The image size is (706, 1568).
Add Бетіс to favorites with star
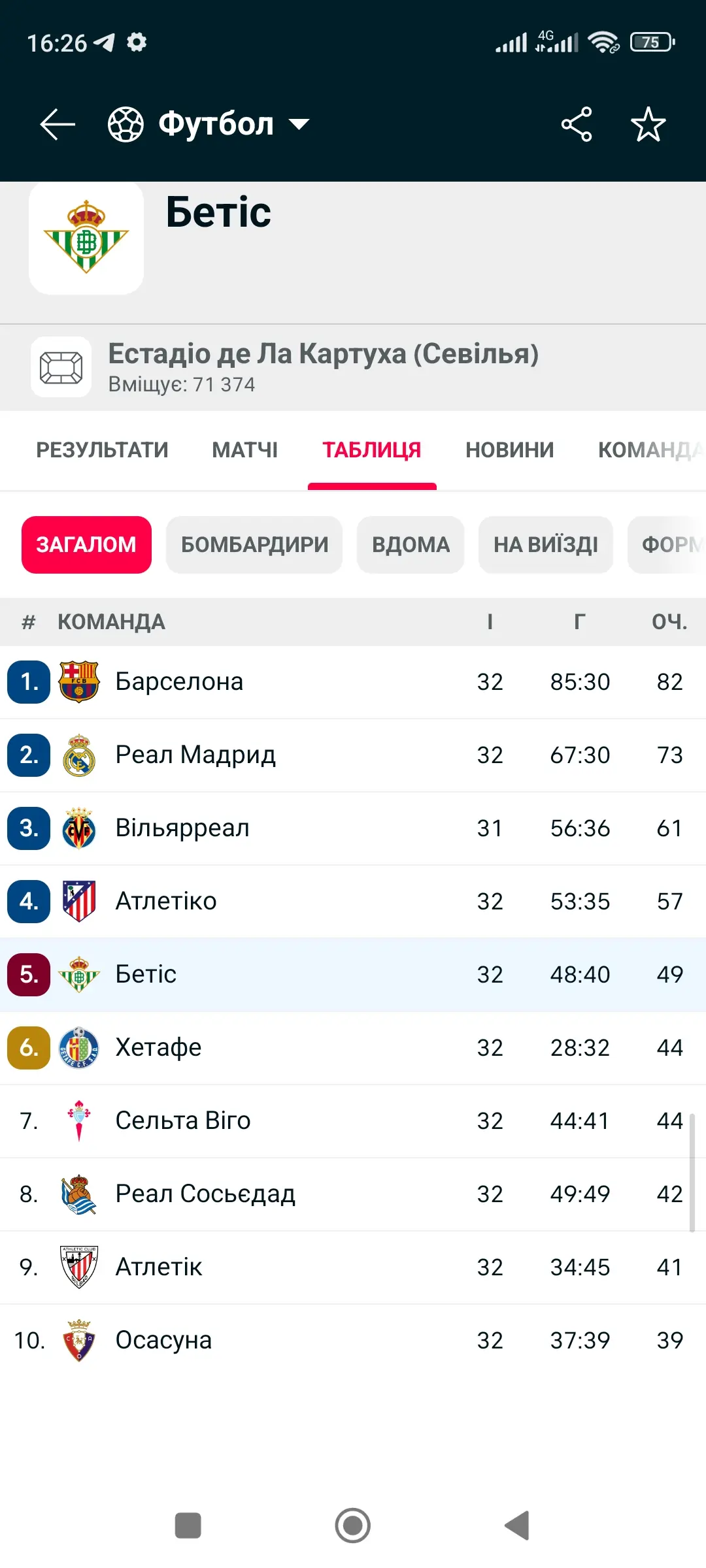(648, 124)
